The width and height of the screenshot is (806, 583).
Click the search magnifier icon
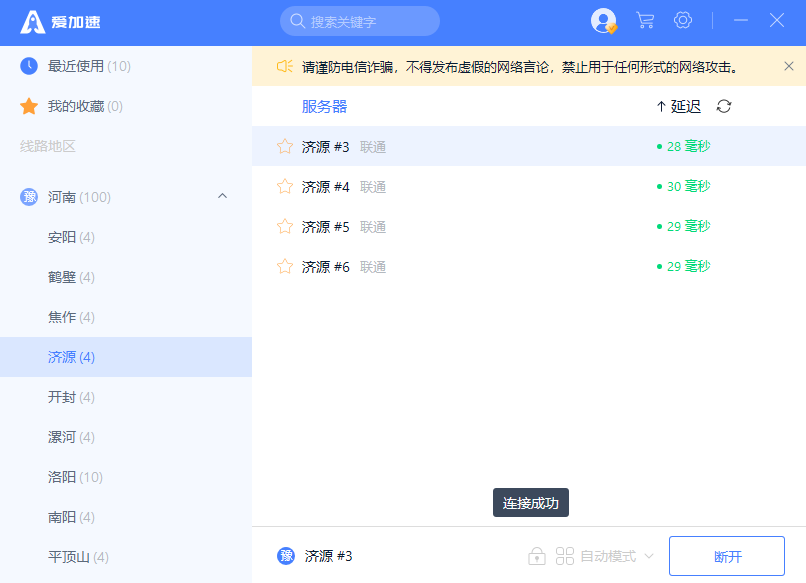297,21
